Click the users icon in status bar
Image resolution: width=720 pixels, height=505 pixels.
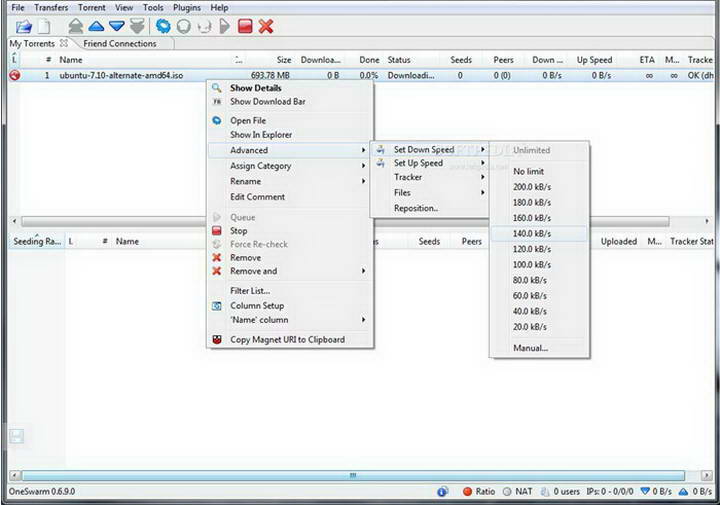[x=545, y=492]
